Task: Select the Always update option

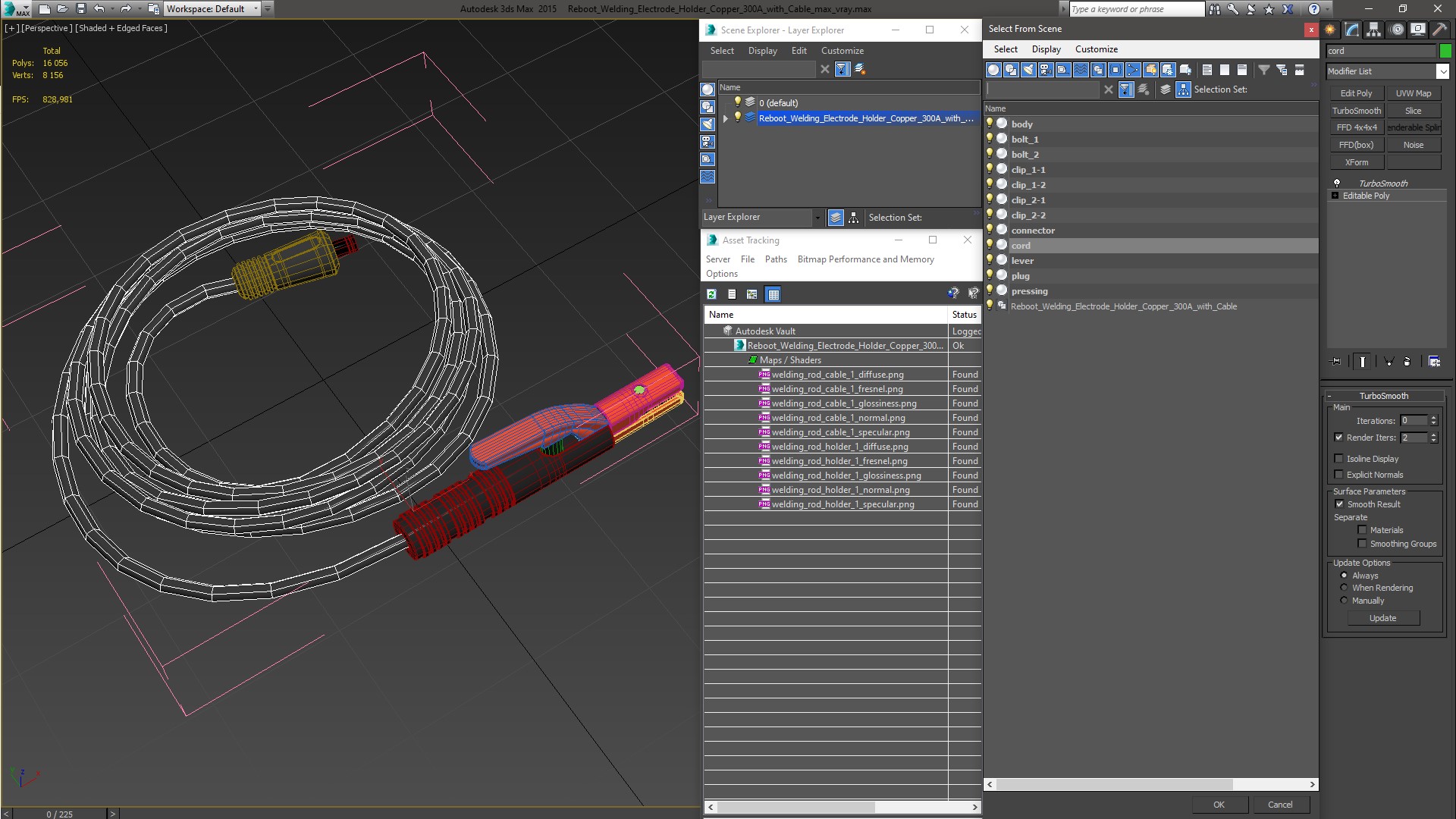Action: [x=1344, y=576]
